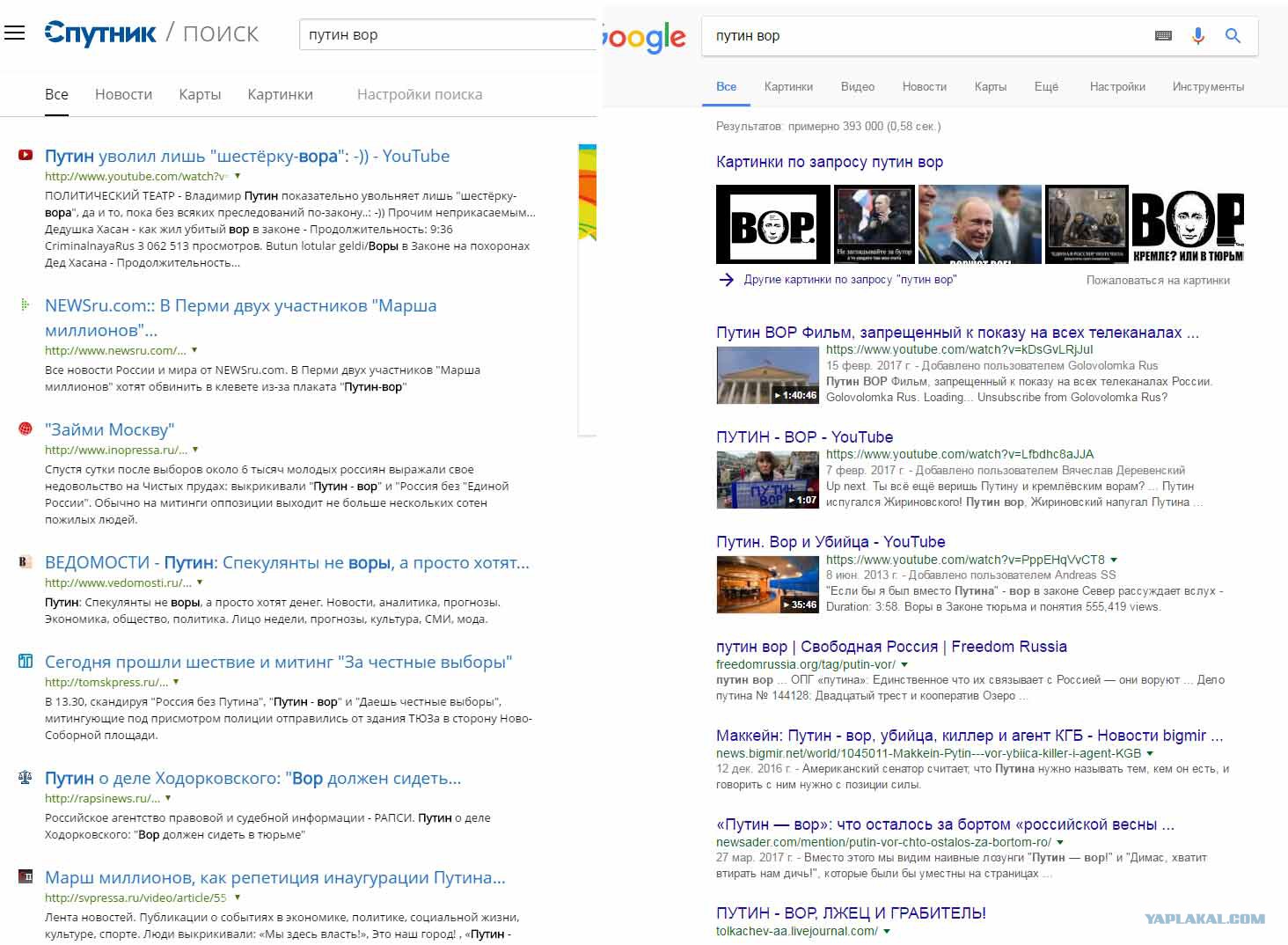Click the Vedomosti favicon next to result
This screenshot has width=1288, height=945.
point(26,562)
